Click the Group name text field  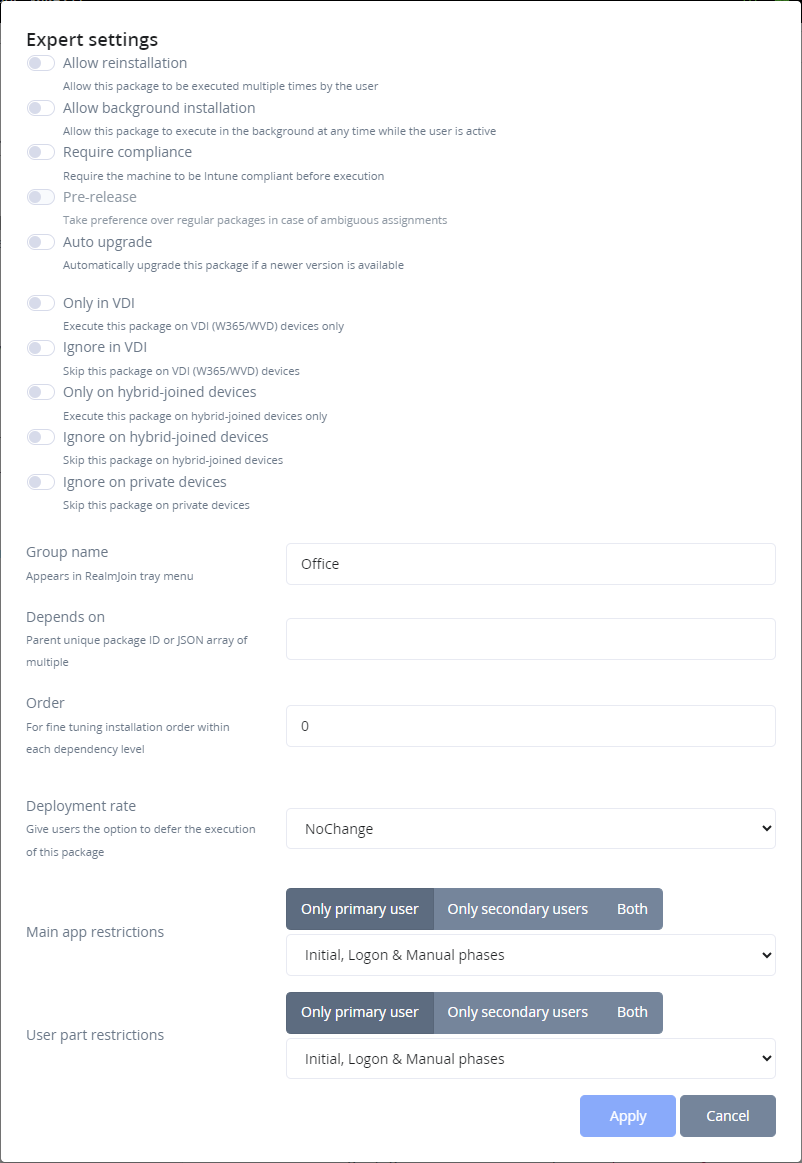pos(530,564)
